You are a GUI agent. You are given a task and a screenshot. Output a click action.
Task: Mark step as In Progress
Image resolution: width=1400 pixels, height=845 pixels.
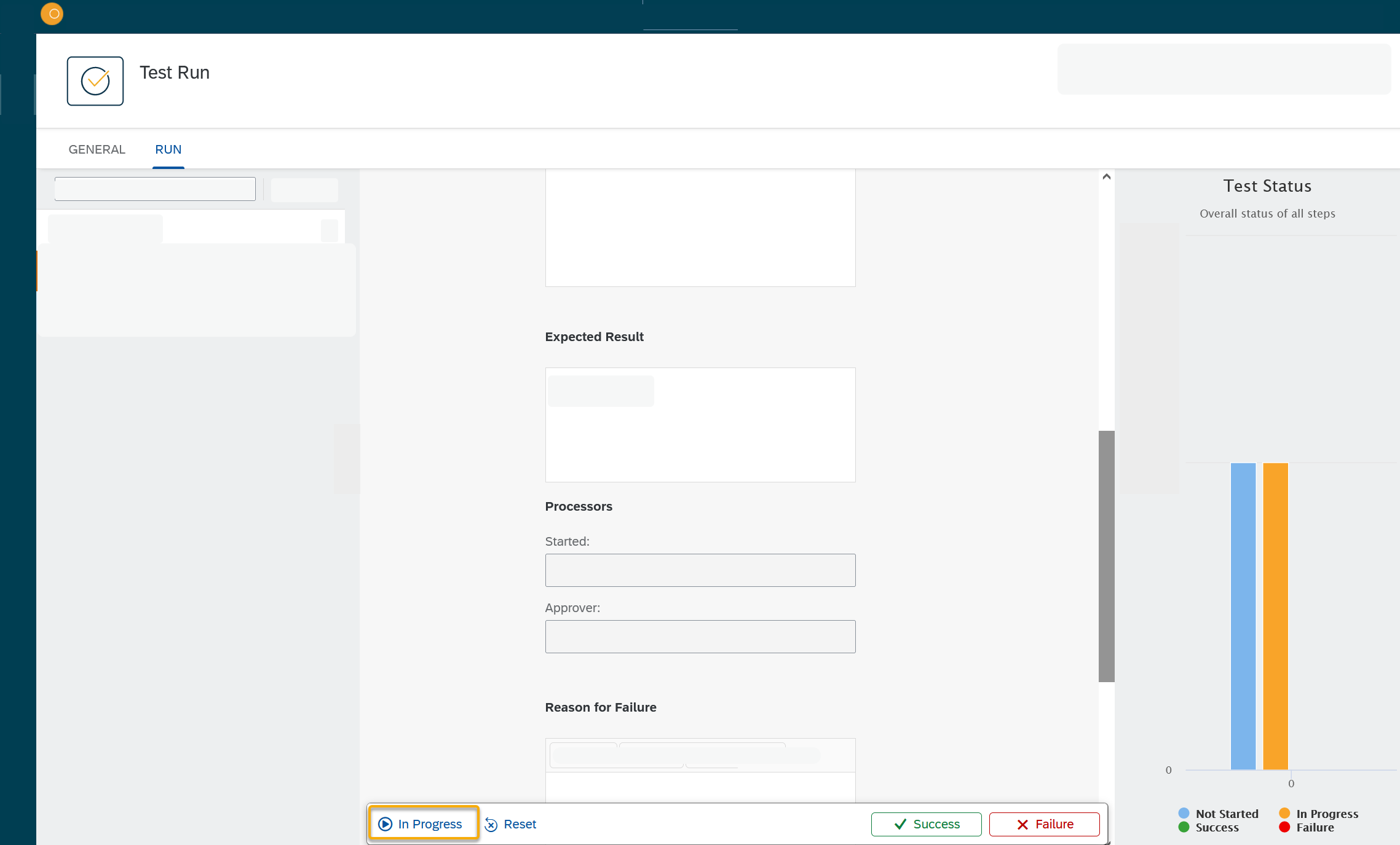(x=423, y=823)
